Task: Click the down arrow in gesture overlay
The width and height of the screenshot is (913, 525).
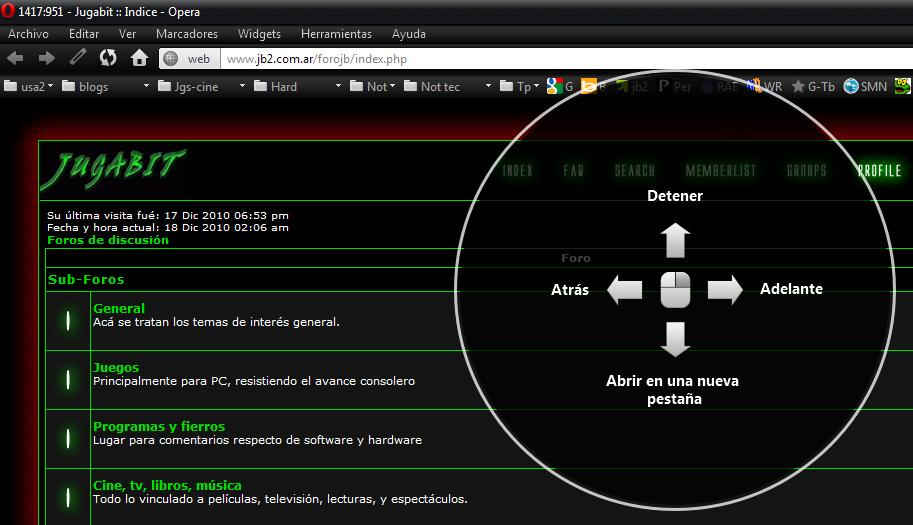Action: (675, 340)
